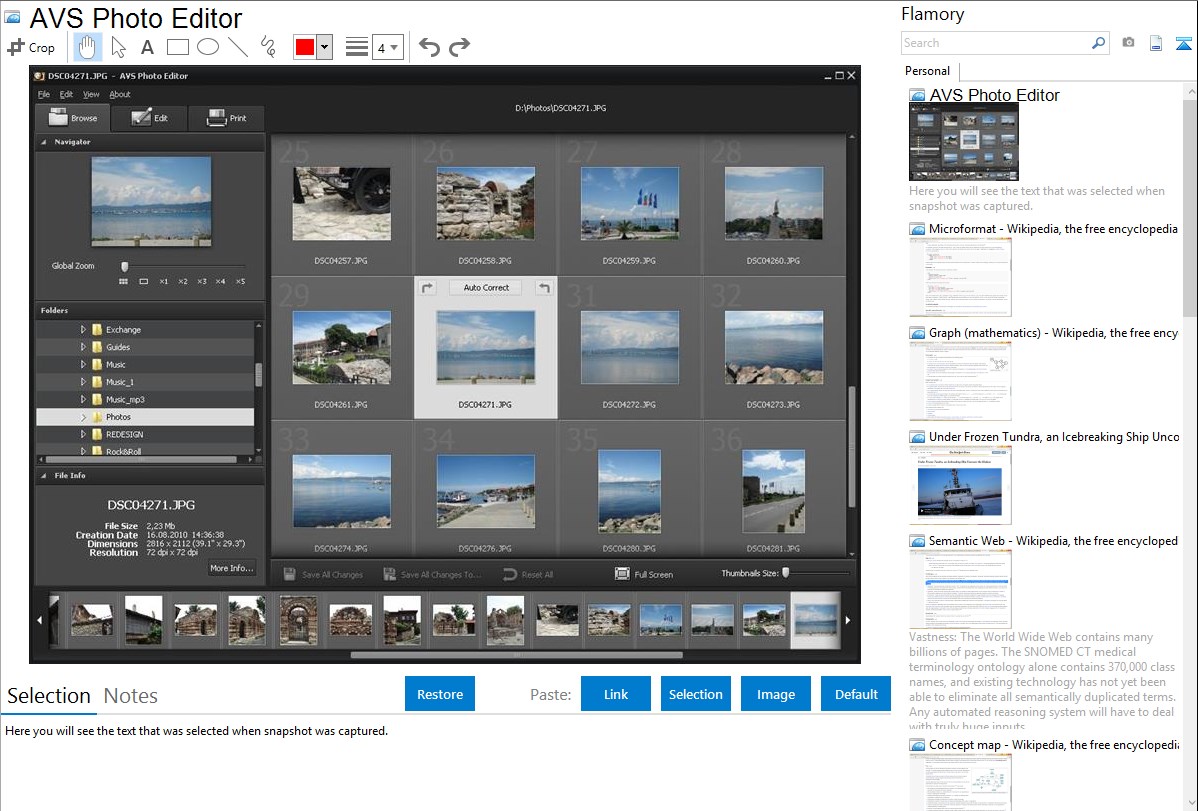Open the About menu in AVS Photo Editor
Image resolution: width=1198 pixels, height=811 pixels.
coord(120,95)
